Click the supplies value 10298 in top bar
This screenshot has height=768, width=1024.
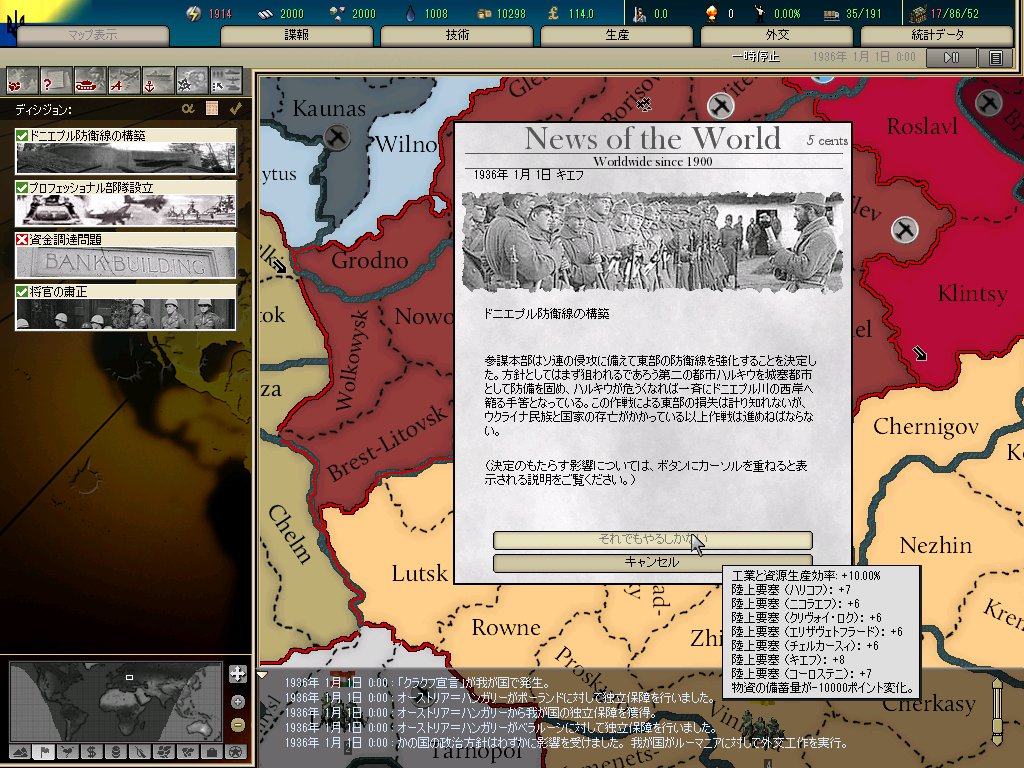(x=510, y=13)
